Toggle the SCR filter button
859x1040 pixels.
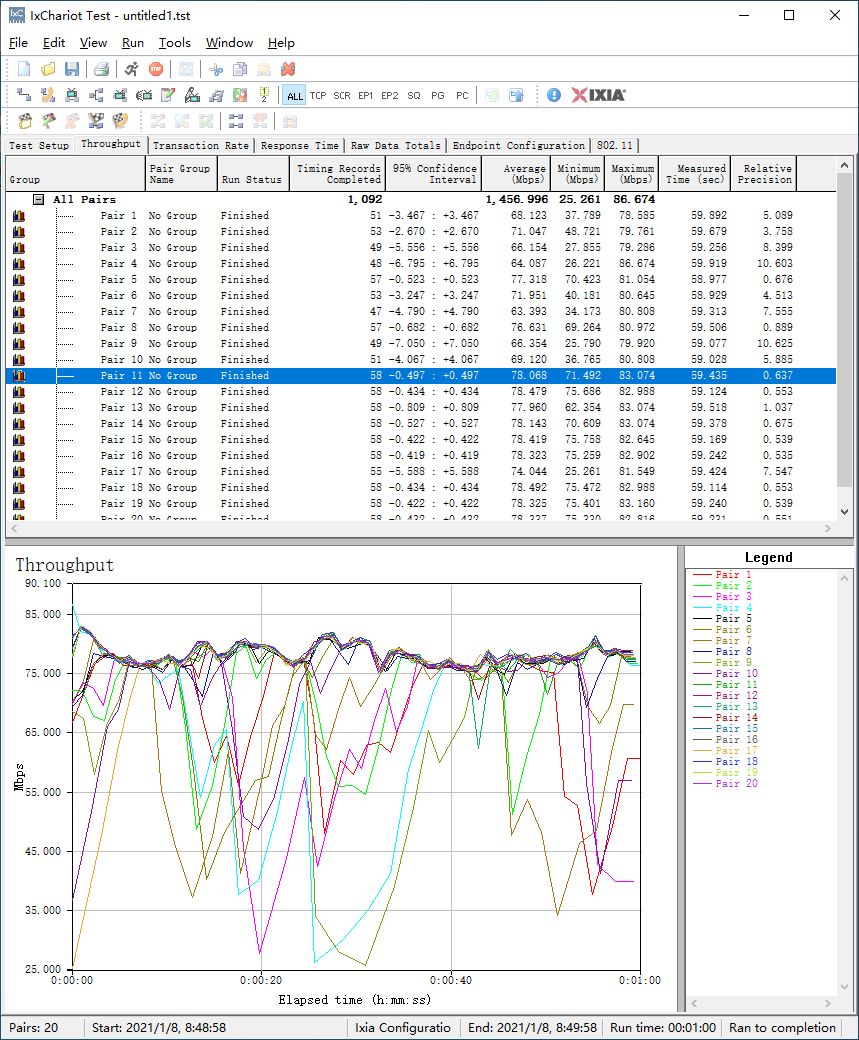click(342, 96)
